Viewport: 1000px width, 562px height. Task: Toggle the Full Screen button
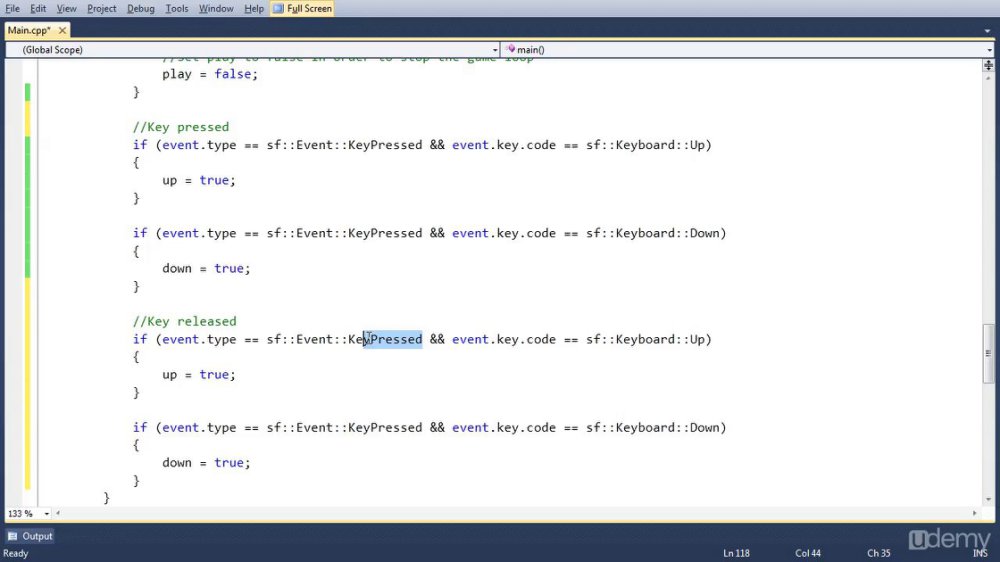302,8
